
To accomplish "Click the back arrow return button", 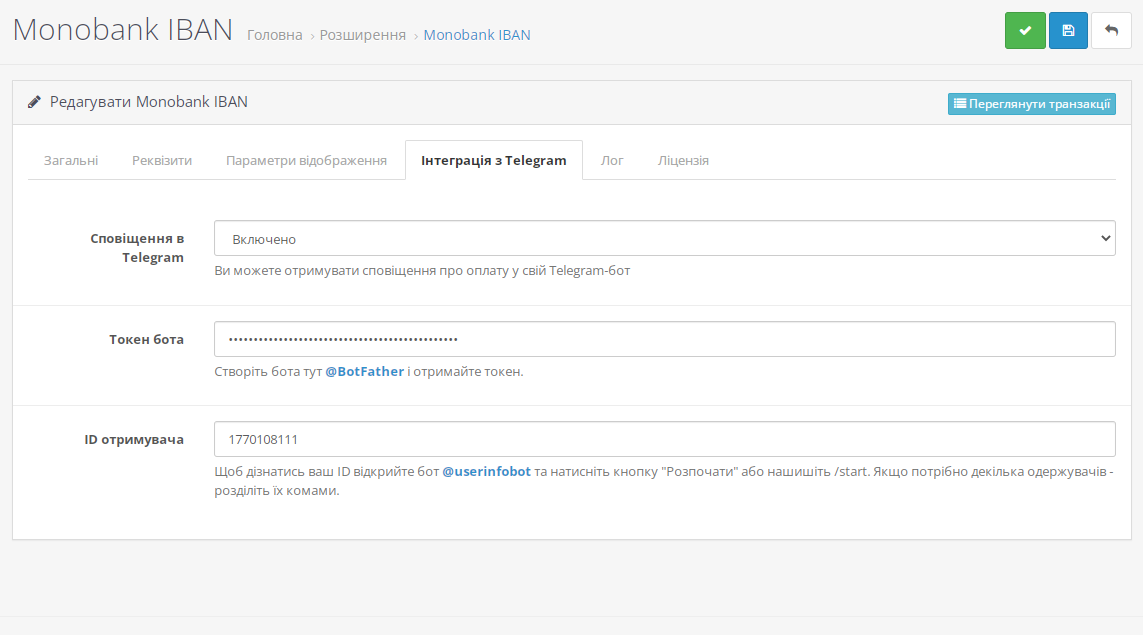I will click(x=1111, y=31).
